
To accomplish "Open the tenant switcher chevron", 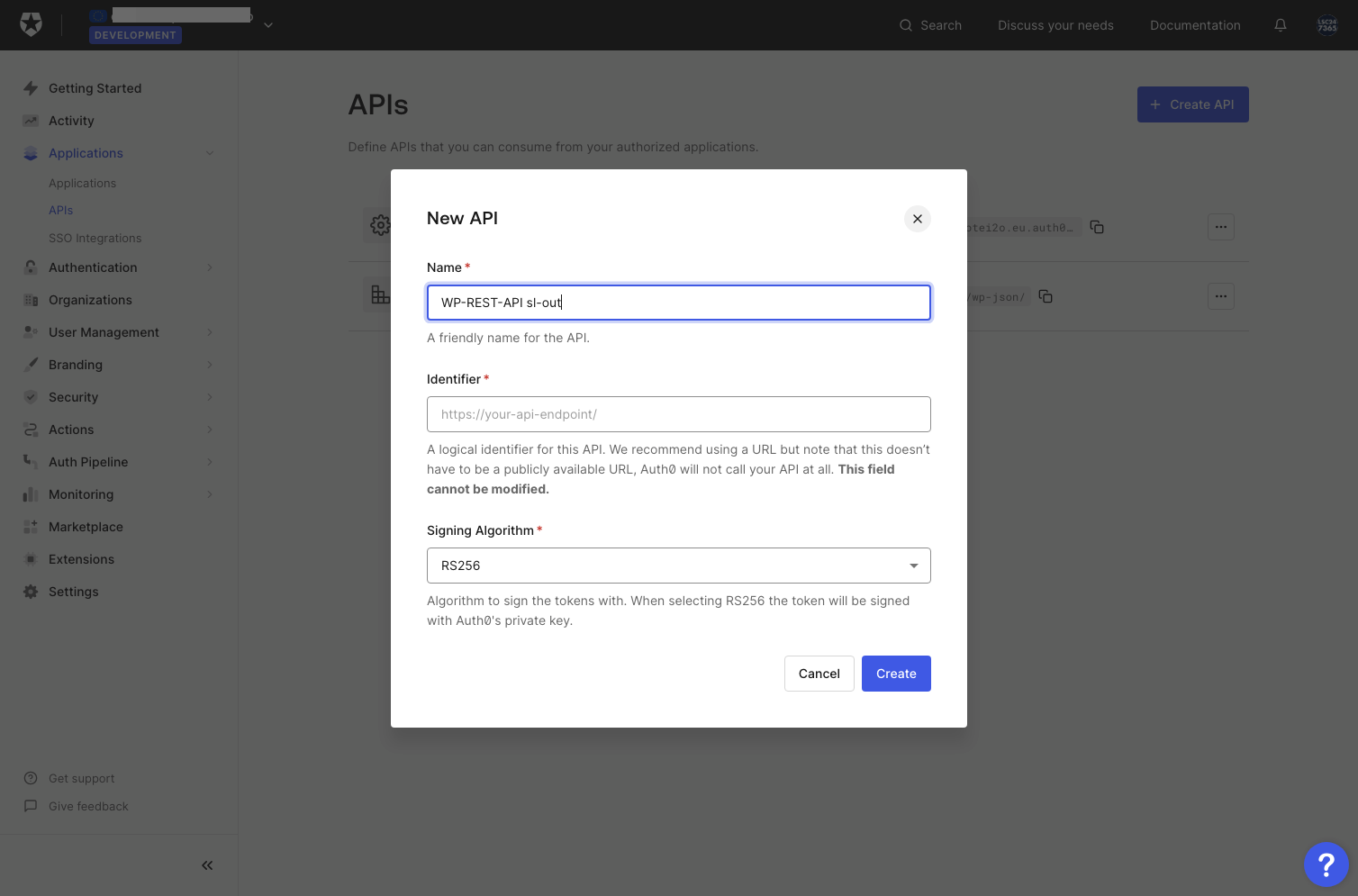I will pyautogui.click(x=267, y=25).
